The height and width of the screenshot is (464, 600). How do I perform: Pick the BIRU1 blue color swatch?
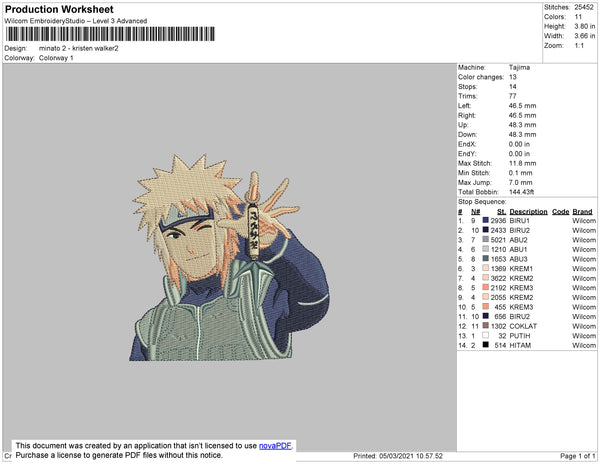pos(486,221)
